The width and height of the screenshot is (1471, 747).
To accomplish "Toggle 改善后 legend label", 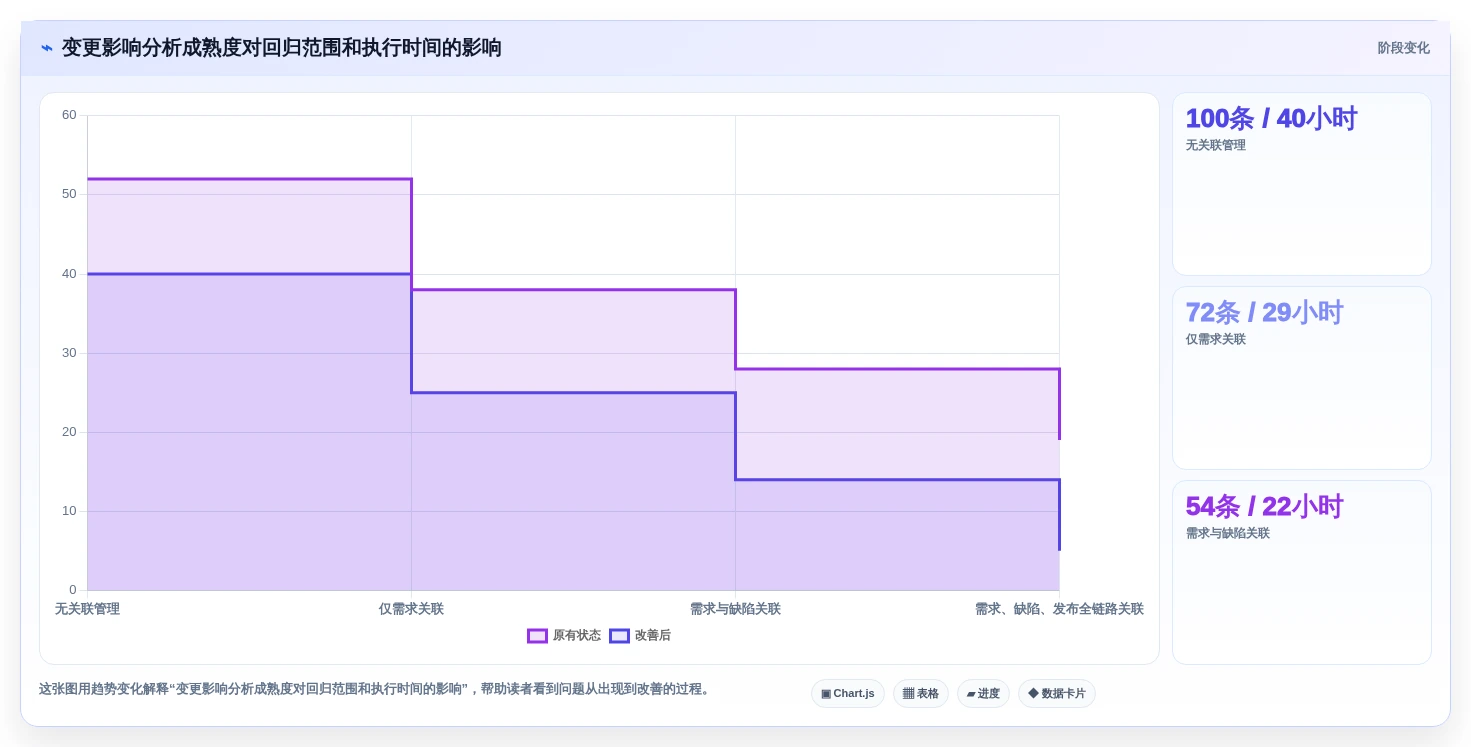I will (x=653, y=636).
